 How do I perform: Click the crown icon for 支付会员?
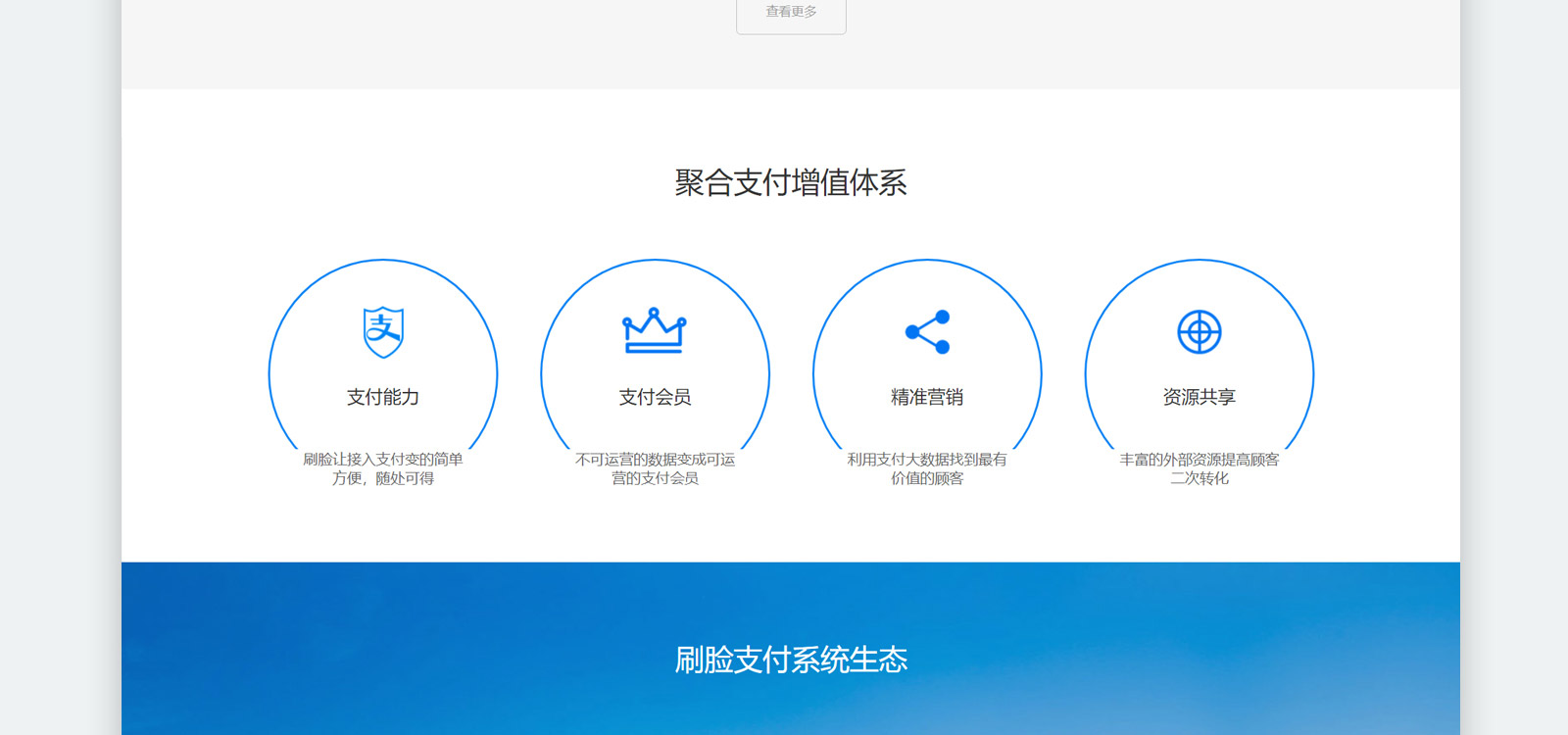pos(655,331)
